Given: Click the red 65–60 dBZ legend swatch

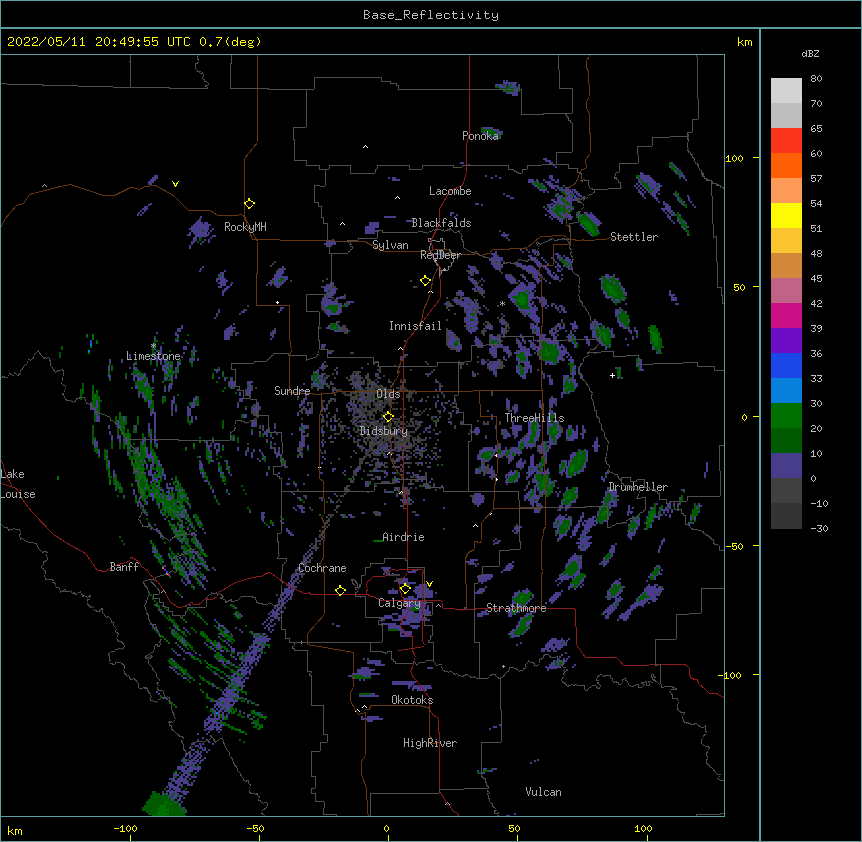Looking at the screenshot, I should (786, 141).
